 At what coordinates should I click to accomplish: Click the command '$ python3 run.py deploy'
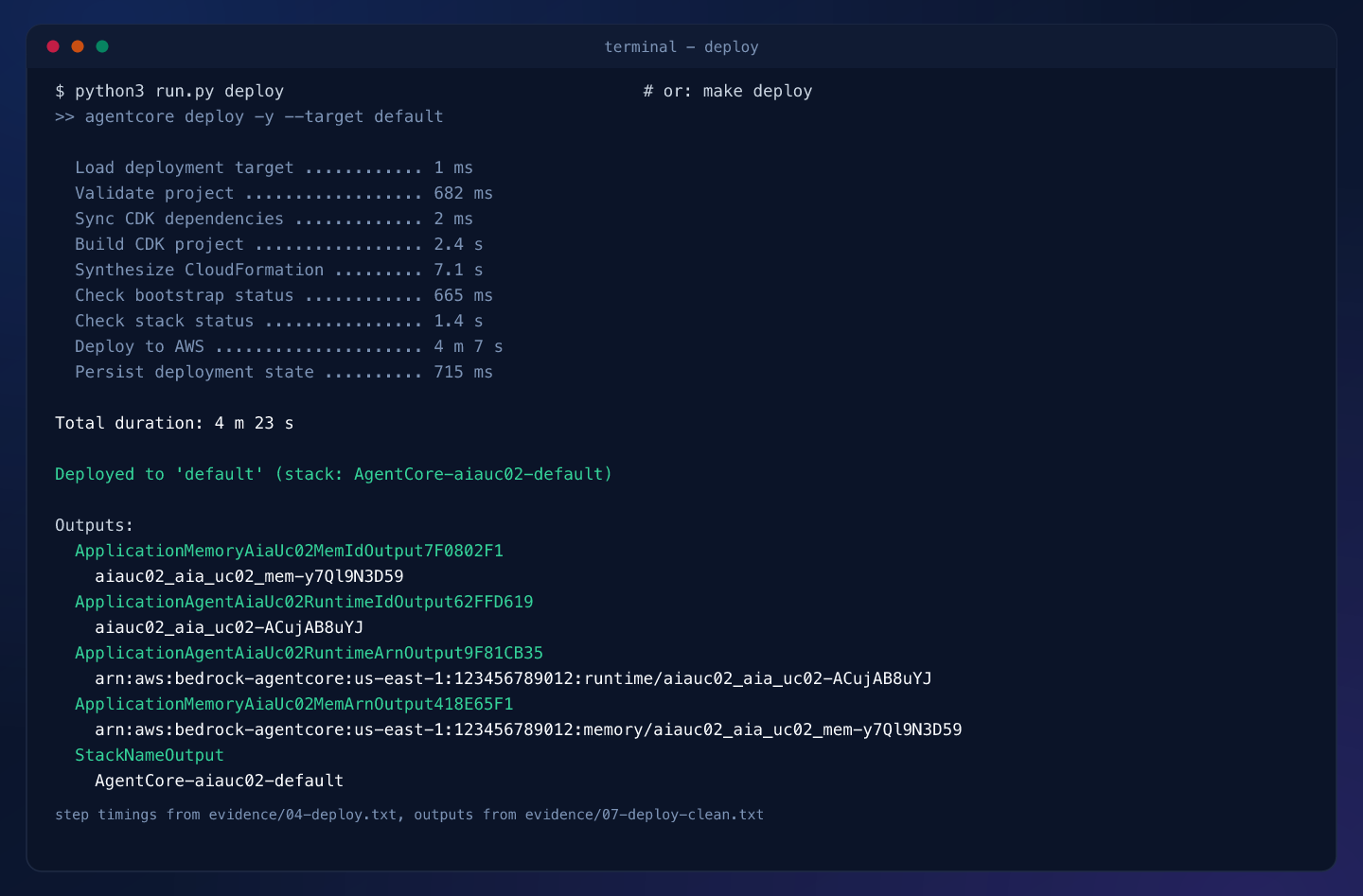point(169,91)
